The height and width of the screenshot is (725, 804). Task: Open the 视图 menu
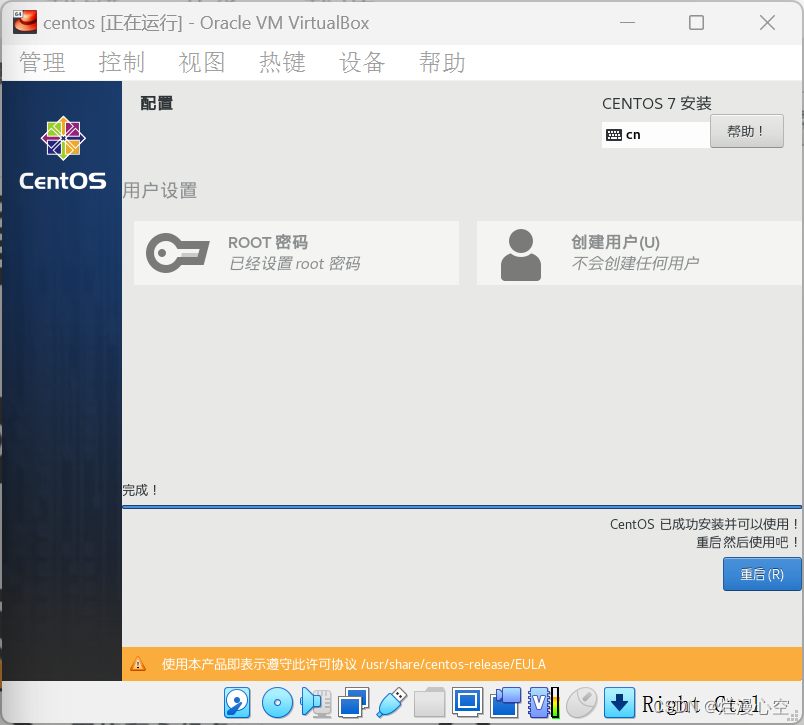(202, 63)
